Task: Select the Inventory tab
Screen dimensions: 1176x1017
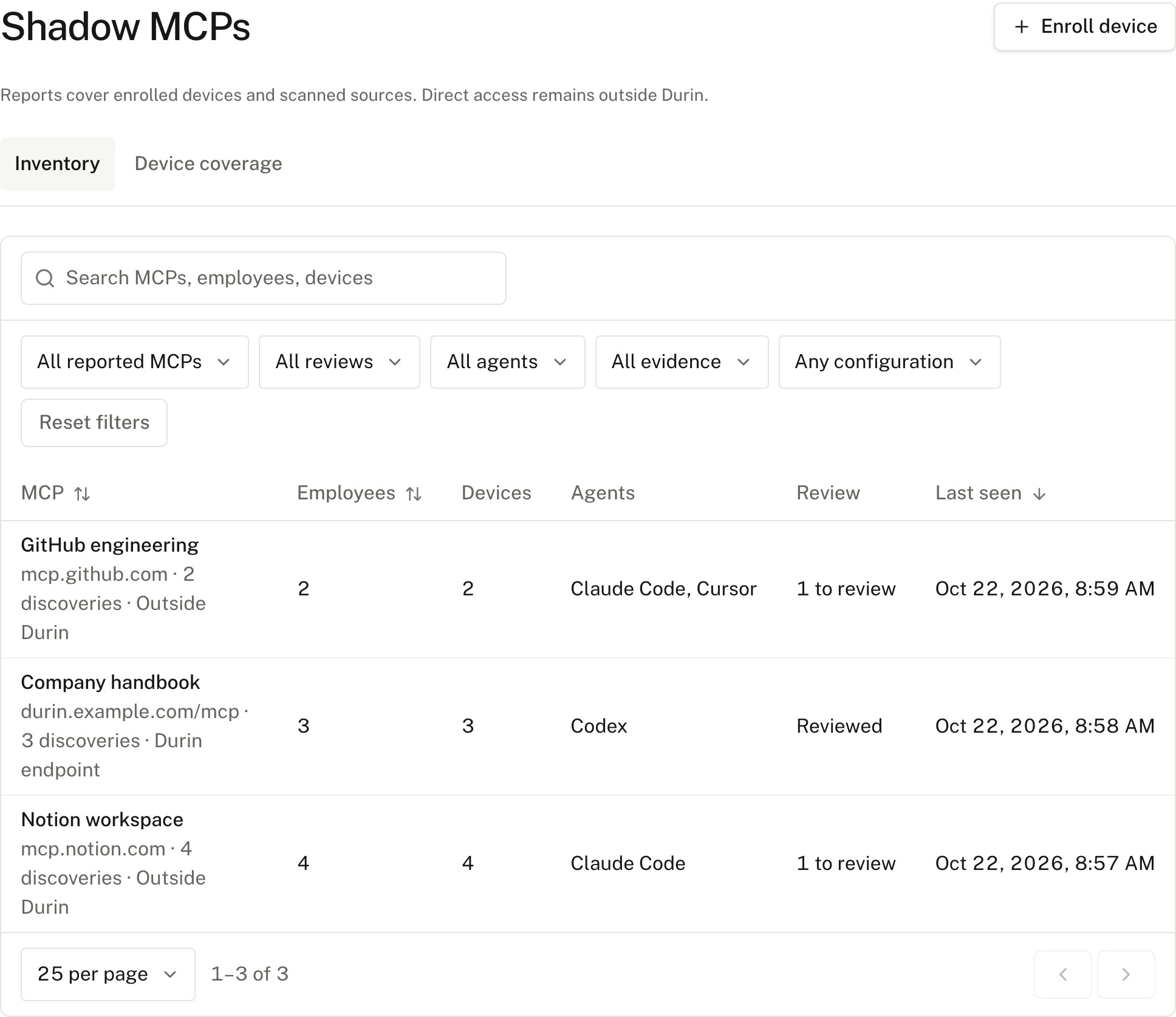Action: (57, 163)
